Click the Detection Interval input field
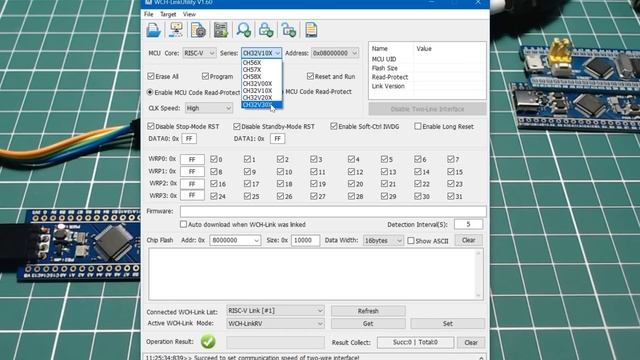 pos(469,224)
